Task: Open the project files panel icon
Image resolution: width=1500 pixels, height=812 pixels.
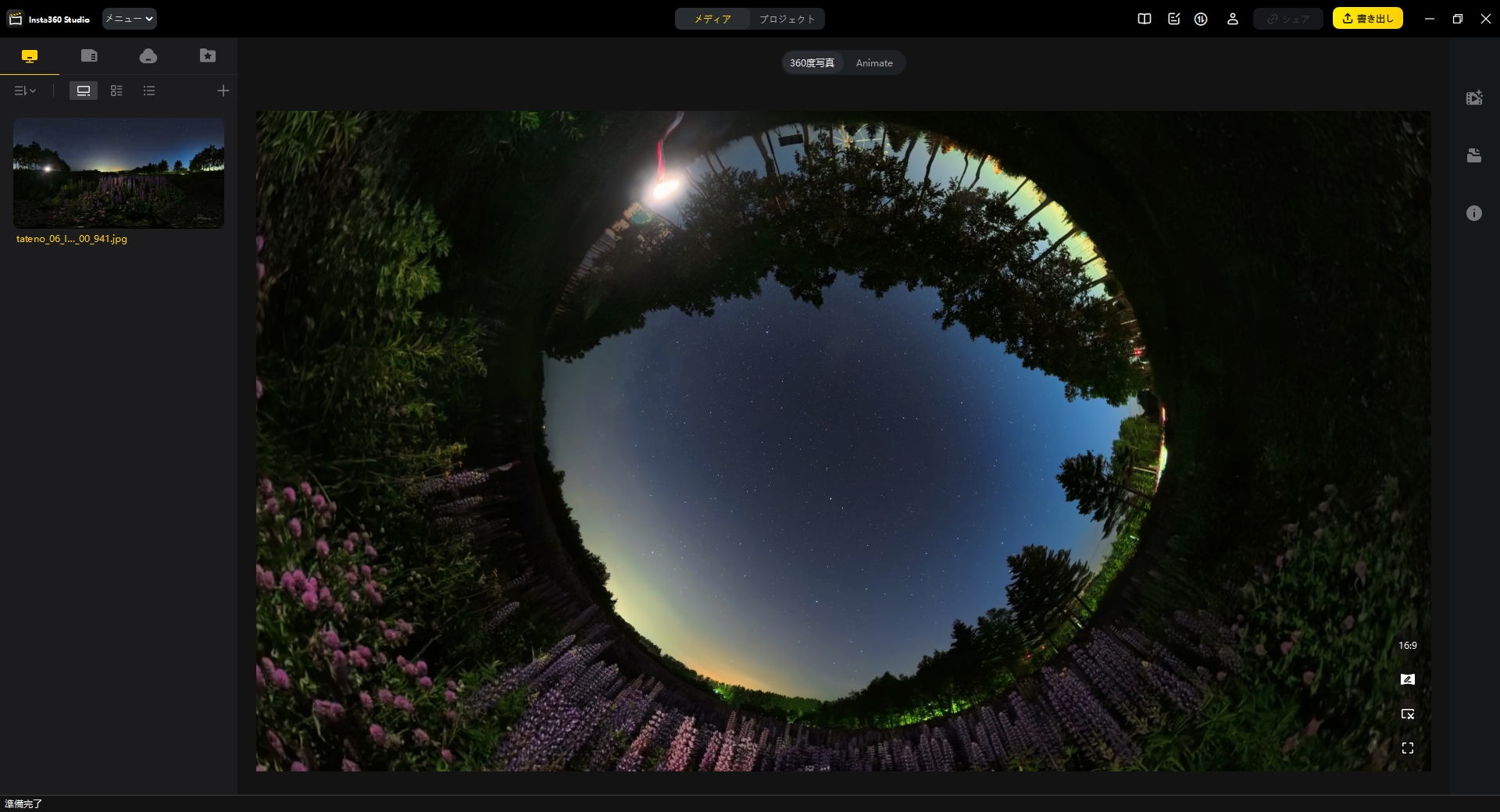Action: (x=1474, y=155)
